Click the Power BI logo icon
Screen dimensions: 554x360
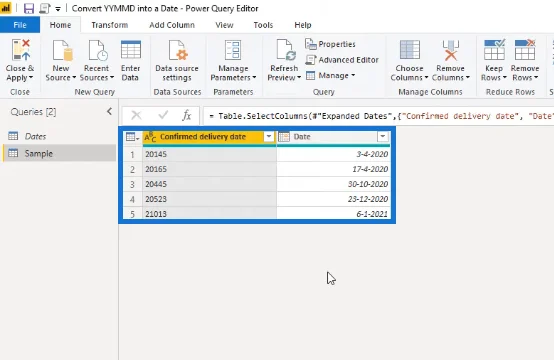pyautogui.click(x=6, y=8)
